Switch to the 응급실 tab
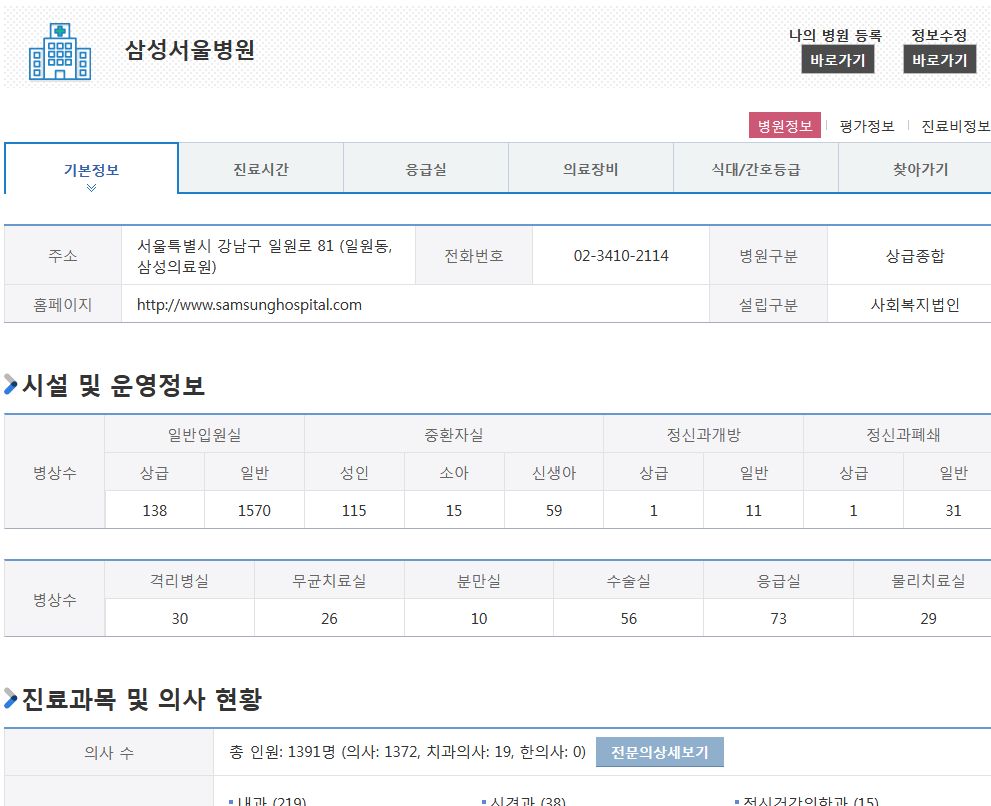 pos(426,169)
